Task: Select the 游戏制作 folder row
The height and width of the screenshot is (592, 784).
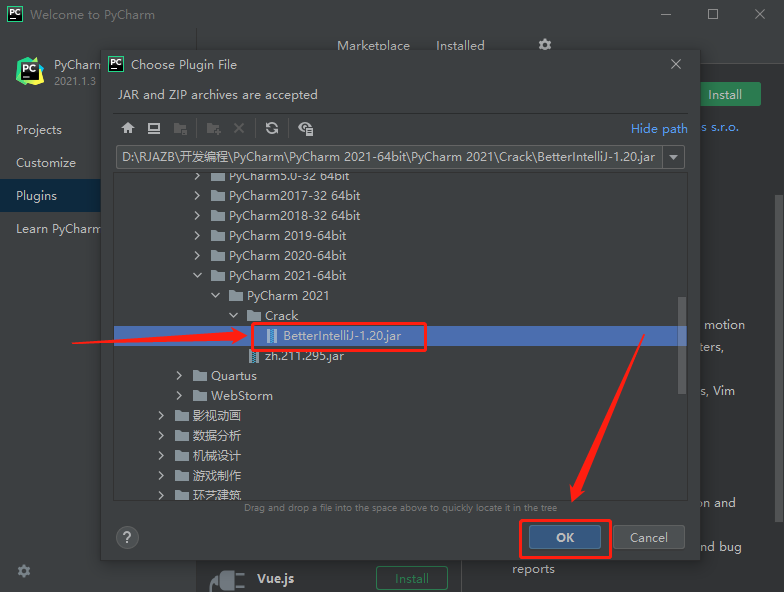Action: coord(400,476)
